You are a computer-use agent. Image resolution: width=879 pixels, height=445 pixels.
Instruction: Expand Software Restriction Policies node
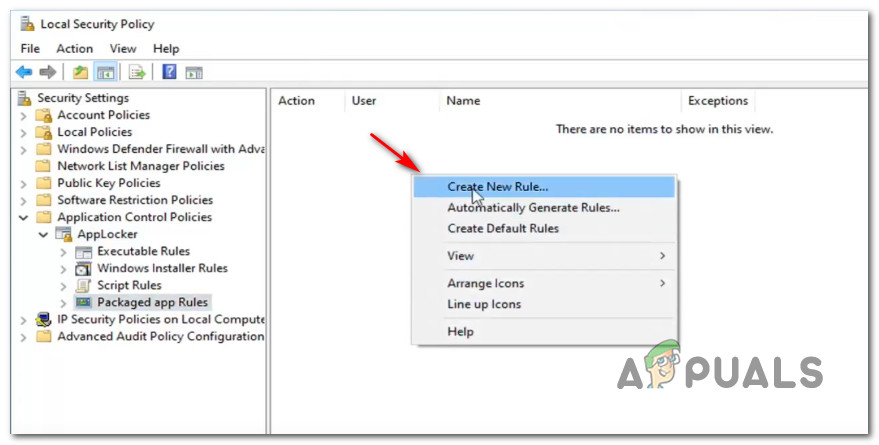click(x=23, y=201)
